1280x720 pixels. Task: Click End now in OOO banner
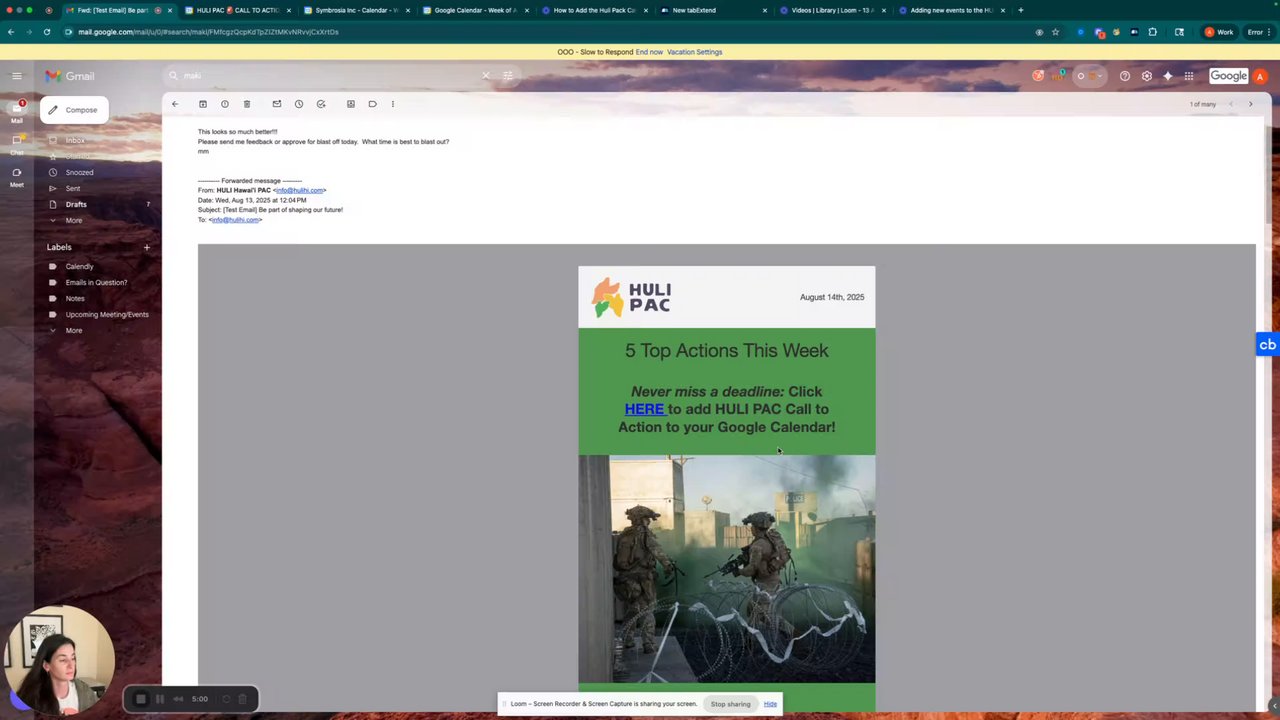coord(649,52)
